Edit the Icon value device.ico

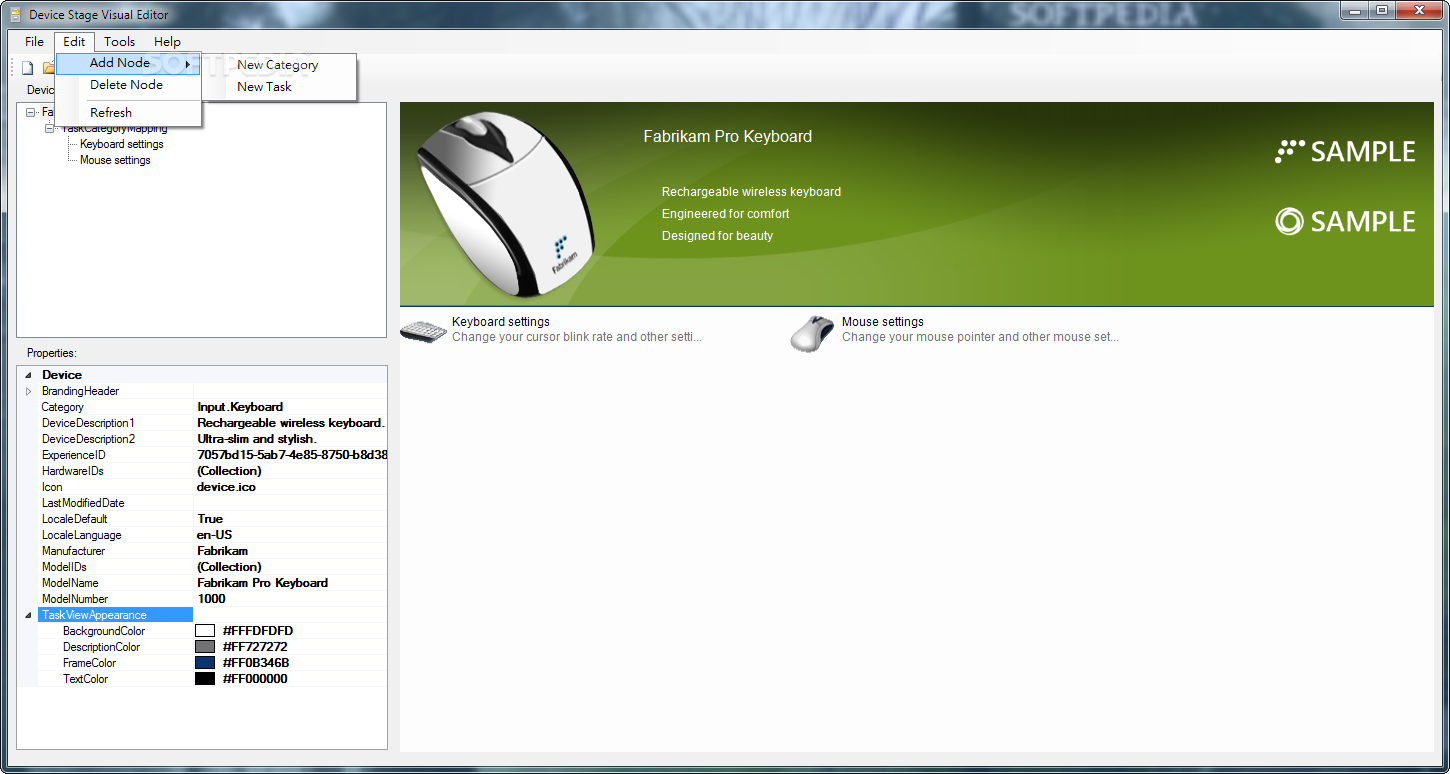point(291,487)
